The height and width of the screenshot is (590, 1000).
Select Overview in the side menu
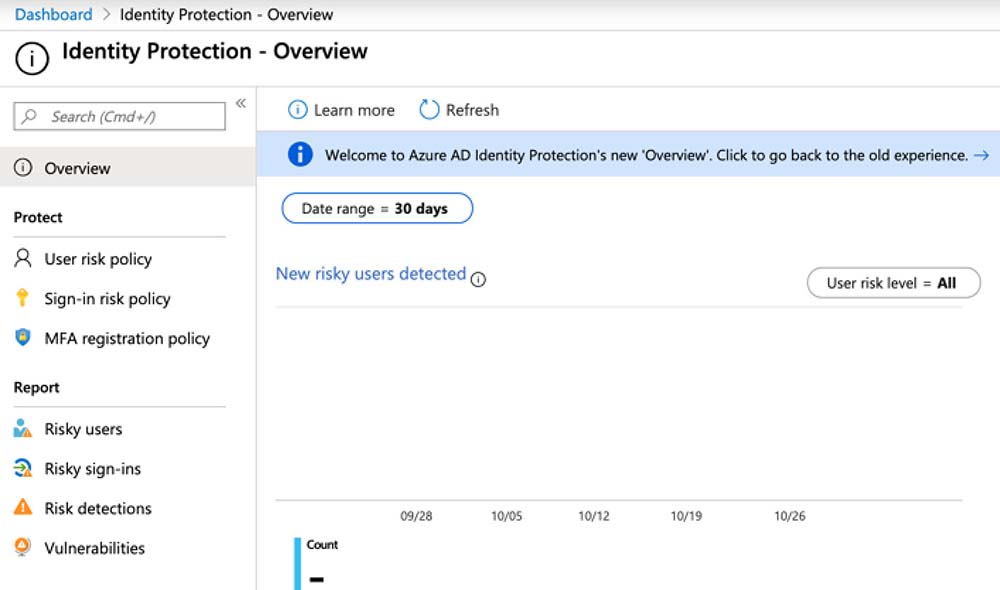click(77, 168)
